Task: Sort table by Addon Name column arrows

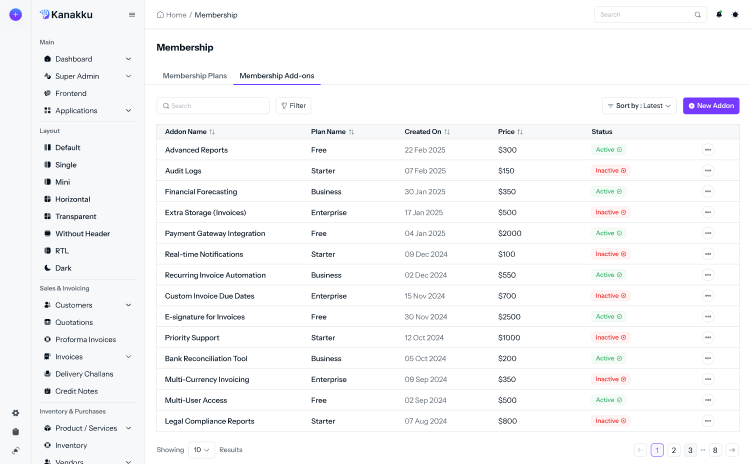Action: click(x=212, y=132)
